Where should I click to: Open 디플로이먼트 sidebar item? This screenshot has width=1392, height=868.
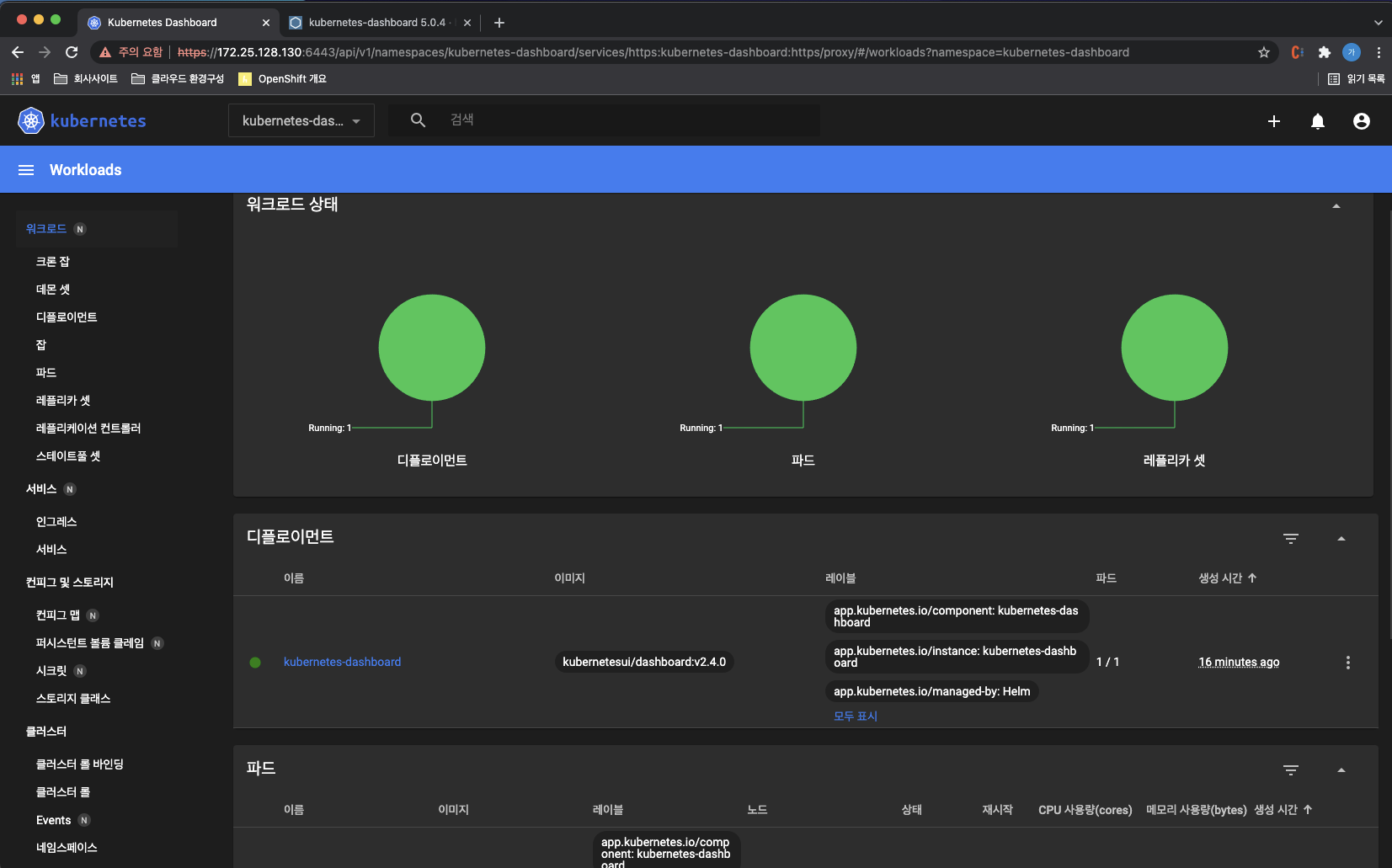[x=67, y=317]
